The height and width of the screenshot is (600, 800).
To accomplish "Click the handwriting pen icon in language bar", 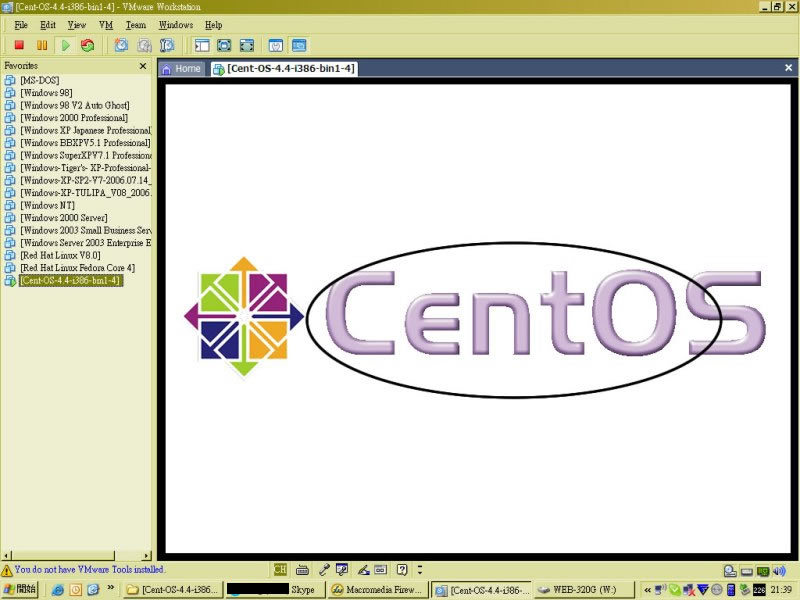I will (363, 569).
